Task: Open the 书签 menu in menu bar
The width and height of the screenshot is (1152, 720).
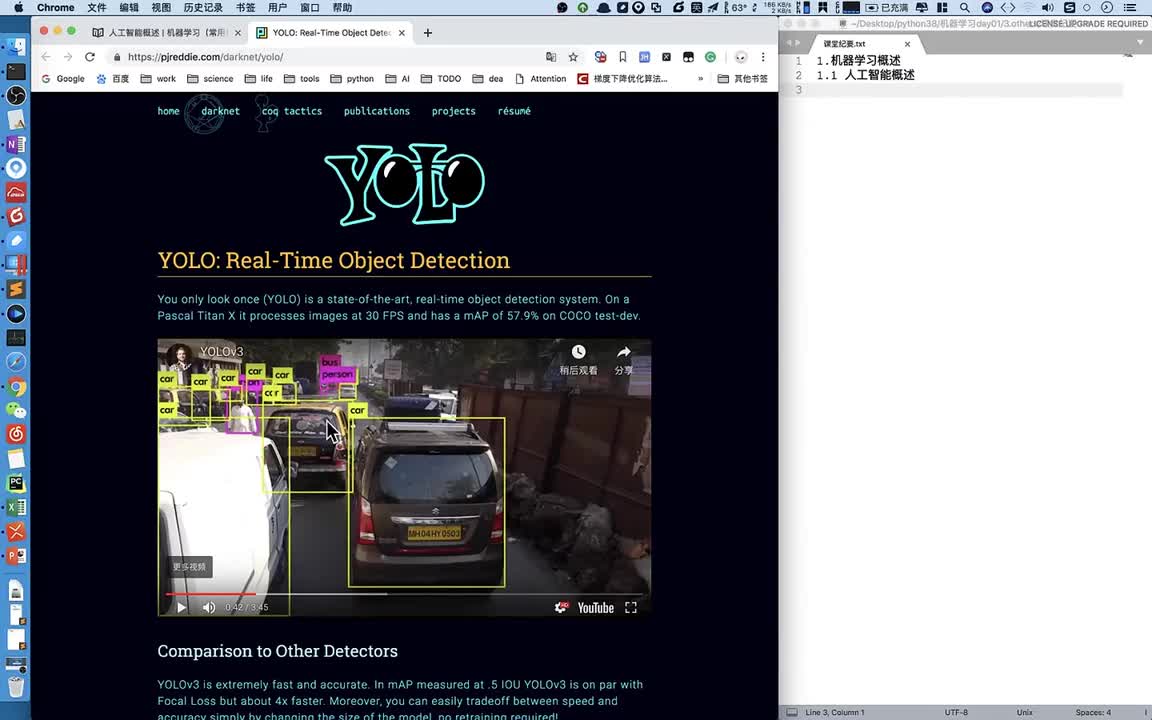Action: tap(245, 7)
